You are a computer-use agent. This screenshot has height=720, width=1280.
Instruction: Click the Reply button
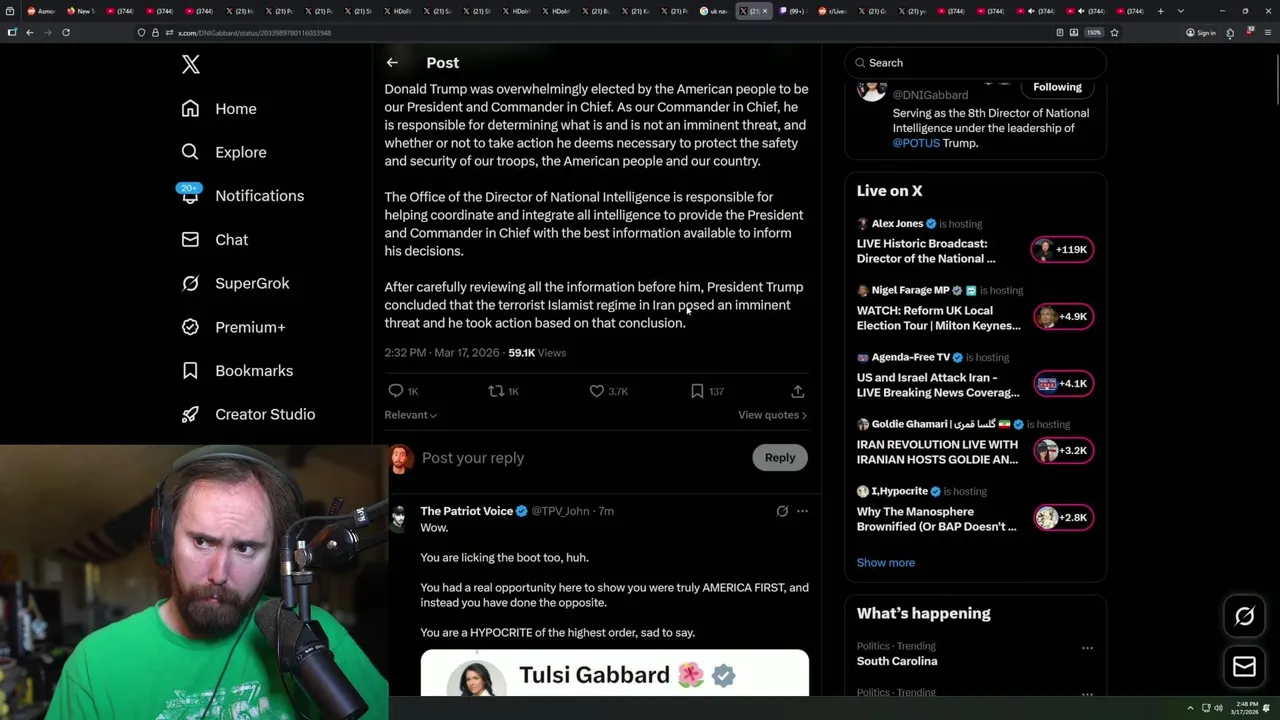(780, 458)
